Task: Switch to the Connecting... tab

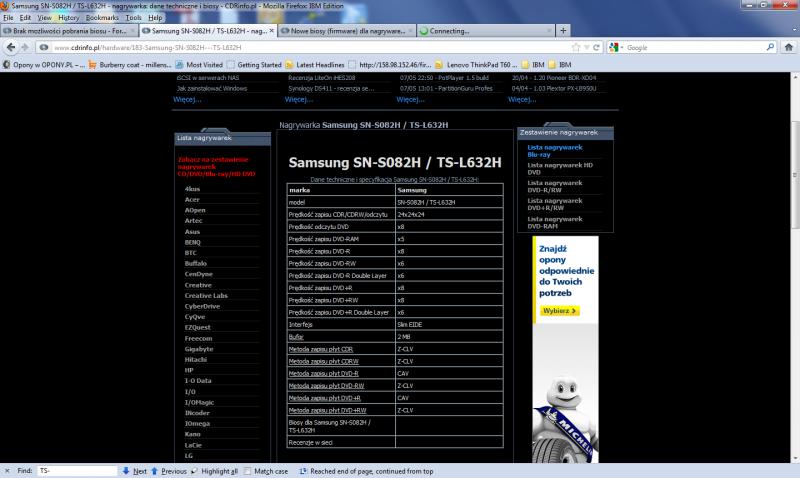Action: (x=486, y=31)
